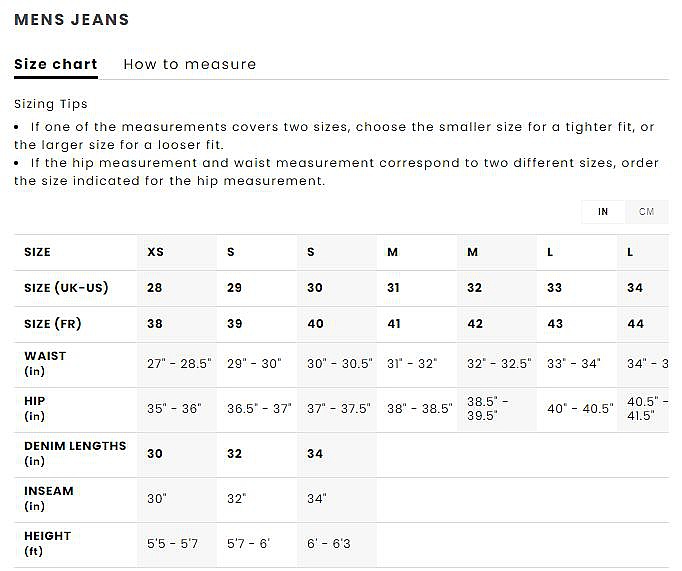Click the height 5'5 - 5'7 cell
Image resolution: width=682 pixels, height=571 pixels.
(173, 544)
